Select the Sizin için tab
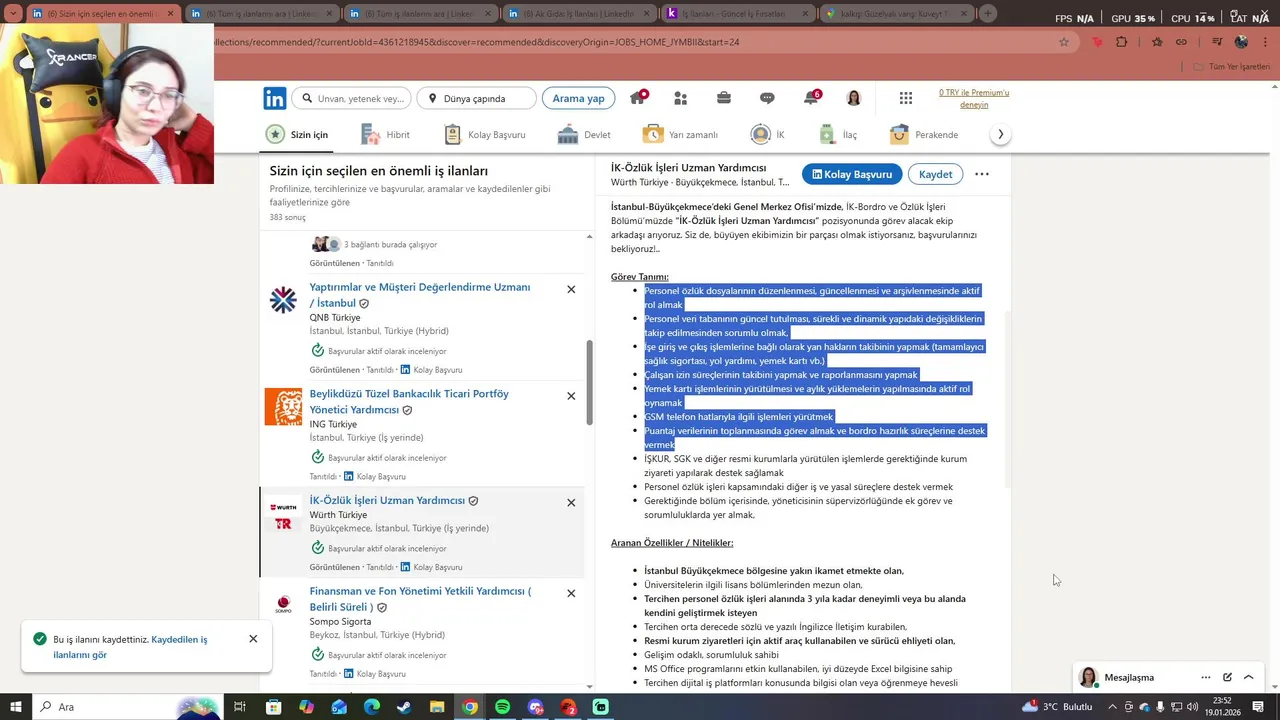1280x720 pixels. click(x=297, y=134)
